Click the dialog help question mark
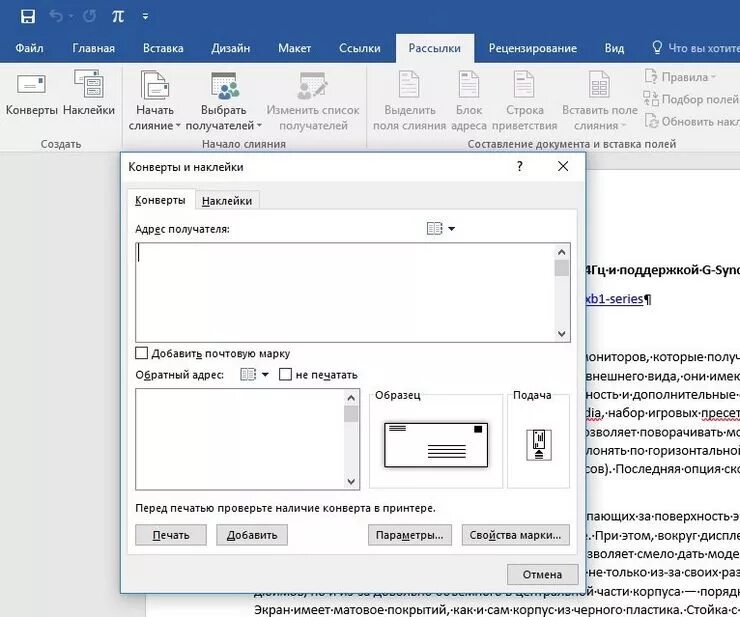The width and height of the screenshot is (740, 617). point(520,166)
